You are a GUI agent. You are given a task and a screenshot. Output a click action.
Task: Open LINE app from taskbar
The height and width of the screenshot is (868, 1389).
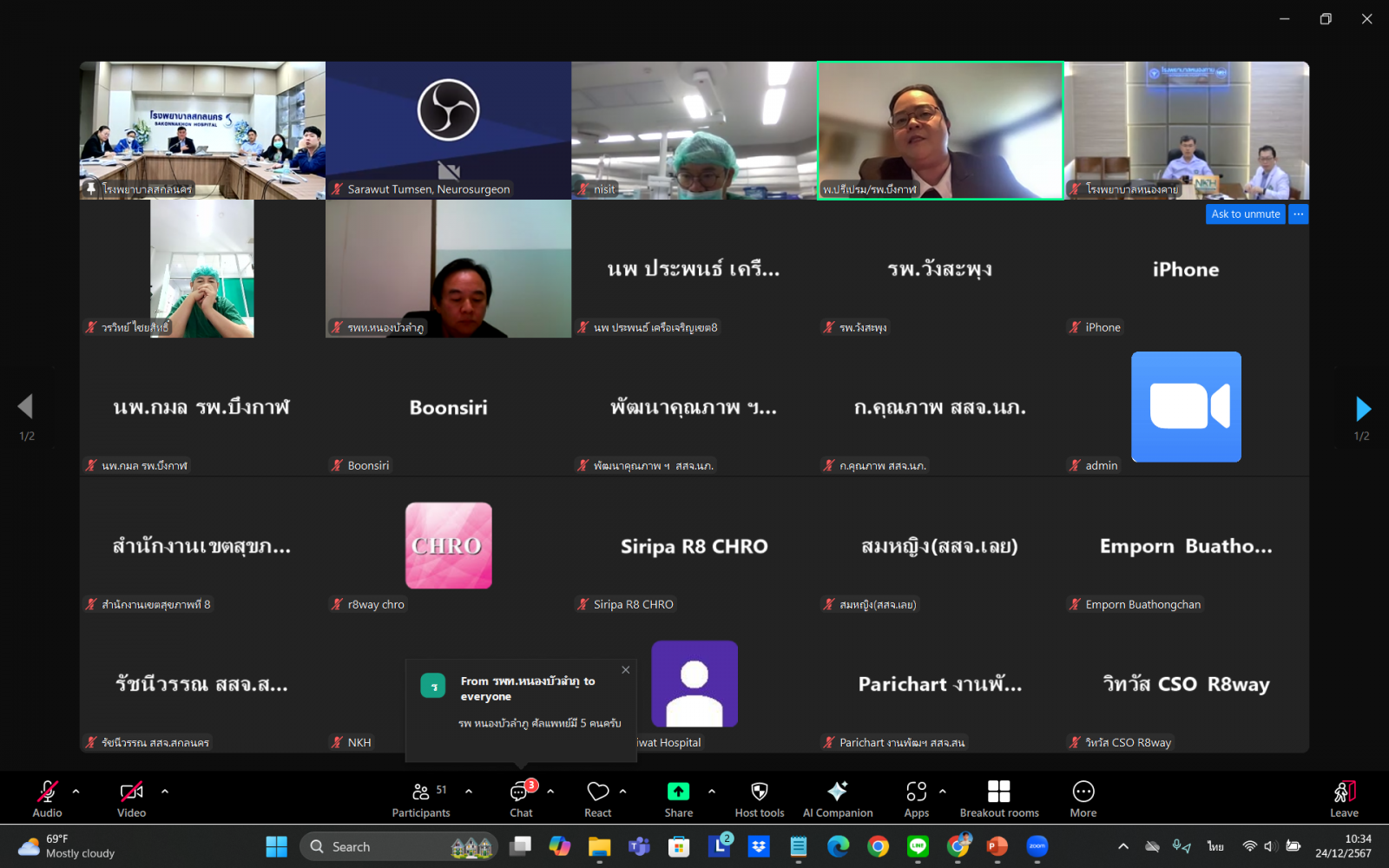tap(918, 846)
